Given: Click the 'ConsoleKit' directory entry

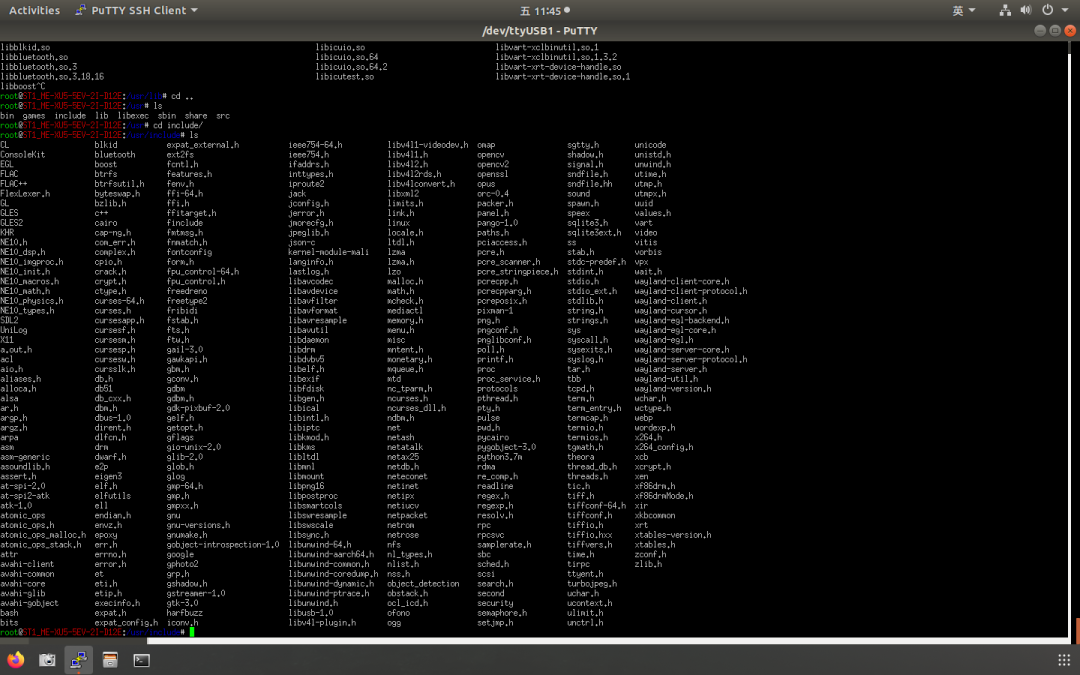Looking at the screenshot, I should click(23, 154).
